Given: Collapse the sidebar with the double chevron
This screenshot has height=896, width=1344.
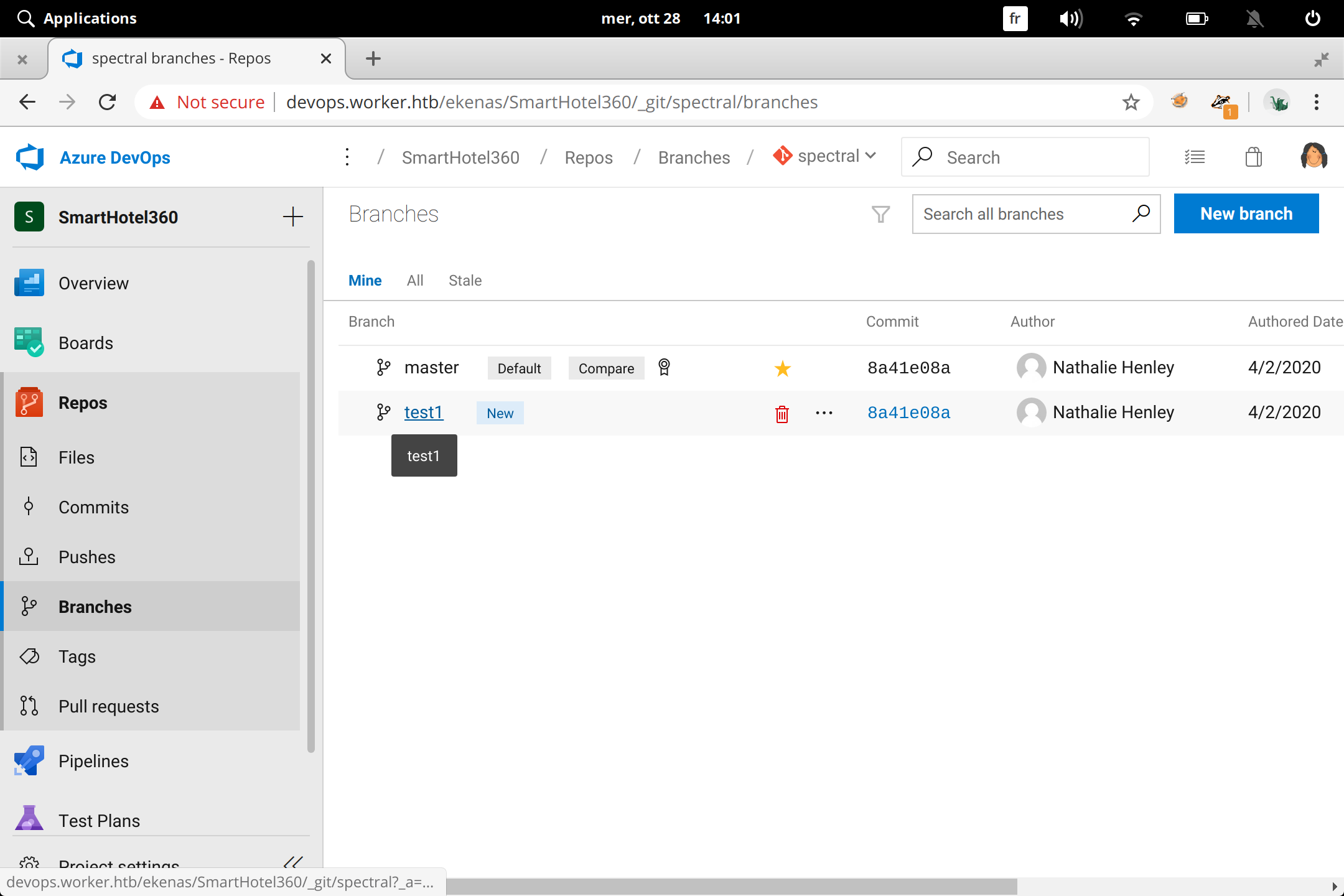Looking at the screenshot, I should [293, 863].
